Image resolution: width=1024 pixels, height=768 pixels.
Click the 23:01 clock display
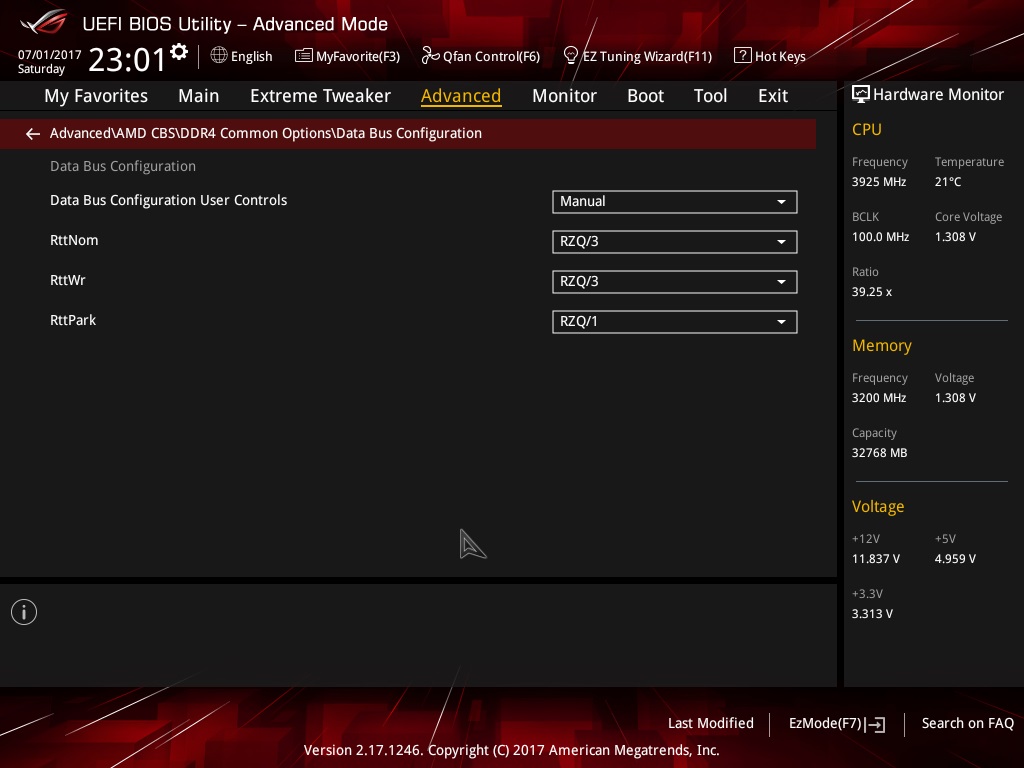127,59
